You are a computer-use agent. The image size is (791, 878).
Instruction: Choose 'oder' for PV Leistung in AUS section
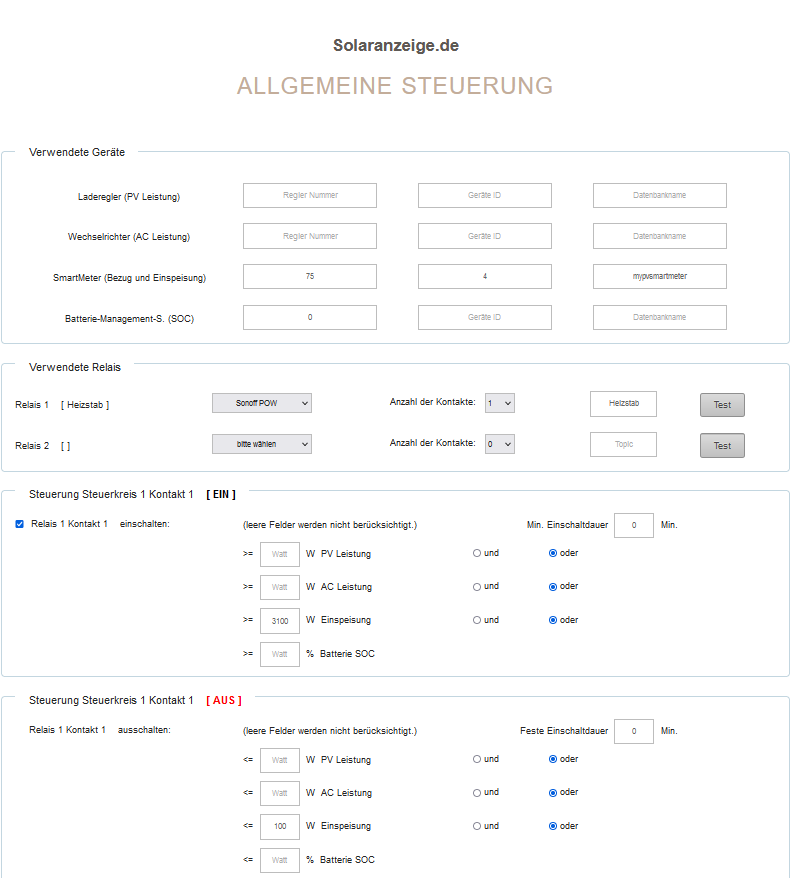553,759
